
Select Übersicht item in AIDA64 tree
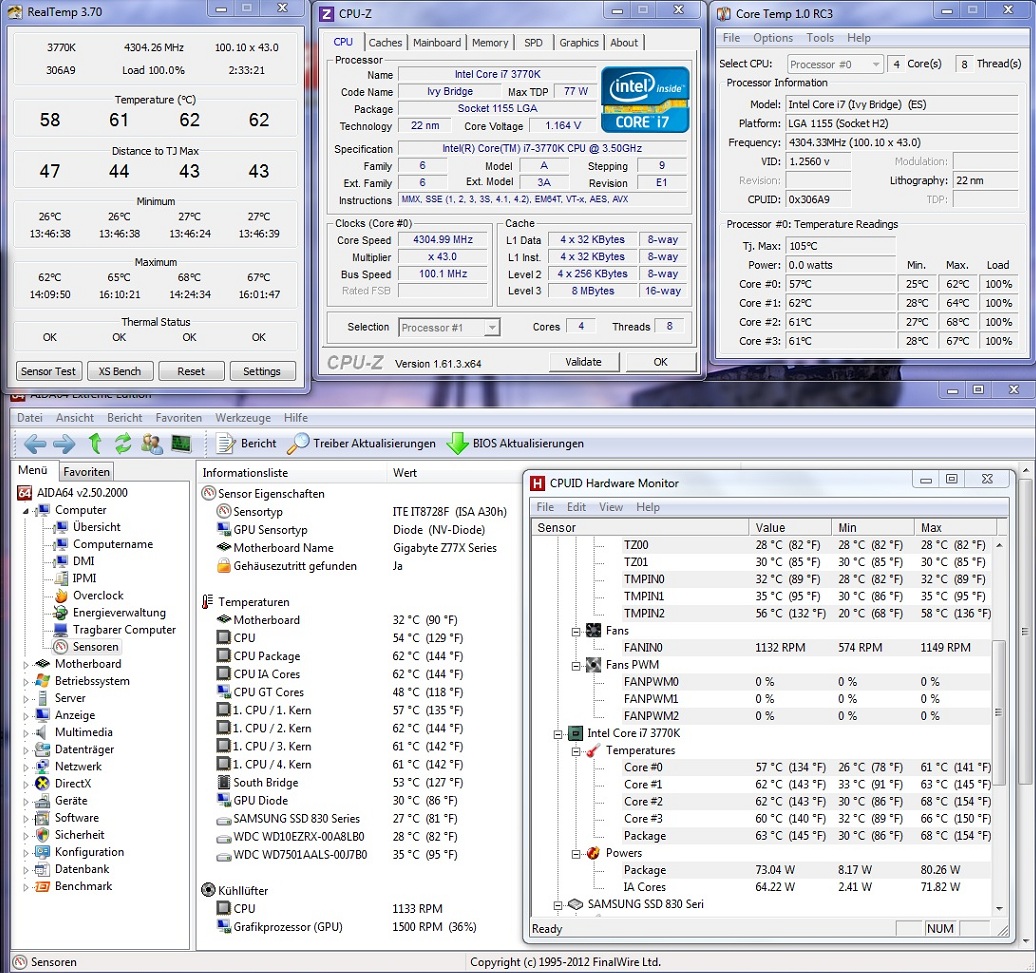[x=96, y=527]
